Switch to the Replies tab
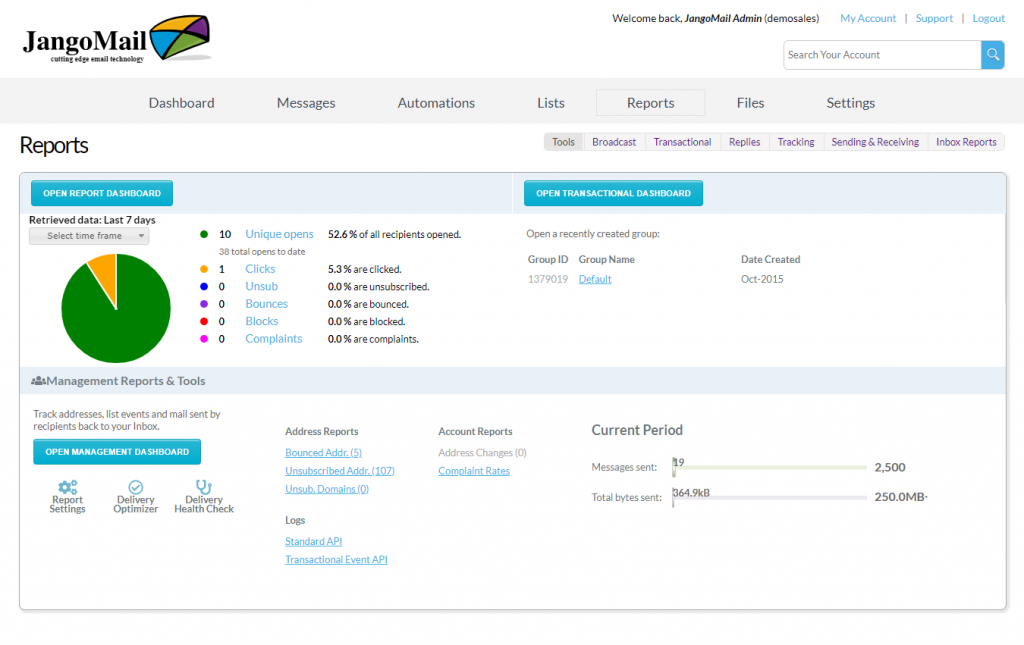The width and height of the screenshot is (1024, 645). tap(744, 142)
